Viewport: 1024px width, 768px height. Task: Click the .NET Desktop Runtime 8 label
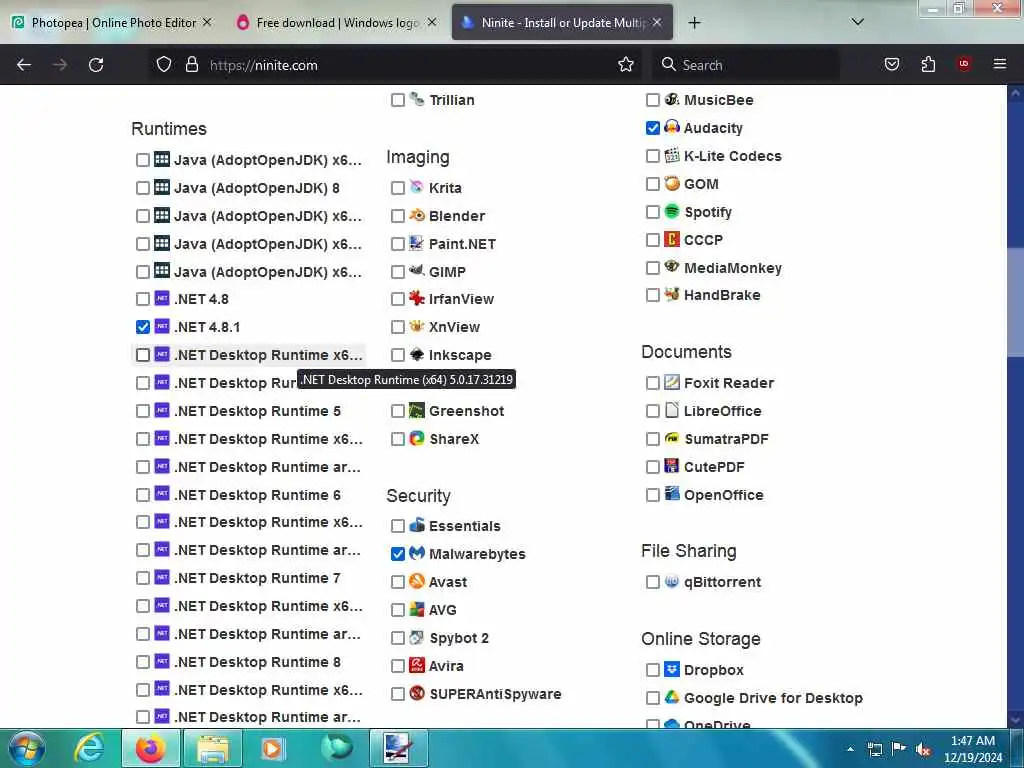click(x=257, y=662)
